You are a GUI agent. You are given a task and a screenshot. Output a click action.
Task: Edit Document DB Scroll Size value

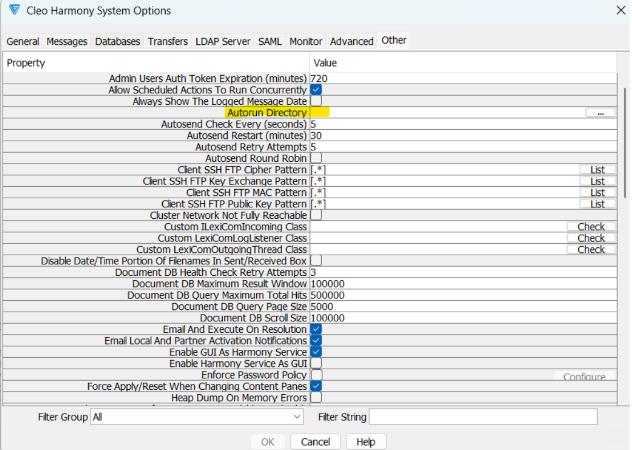(x=463, y=318)
